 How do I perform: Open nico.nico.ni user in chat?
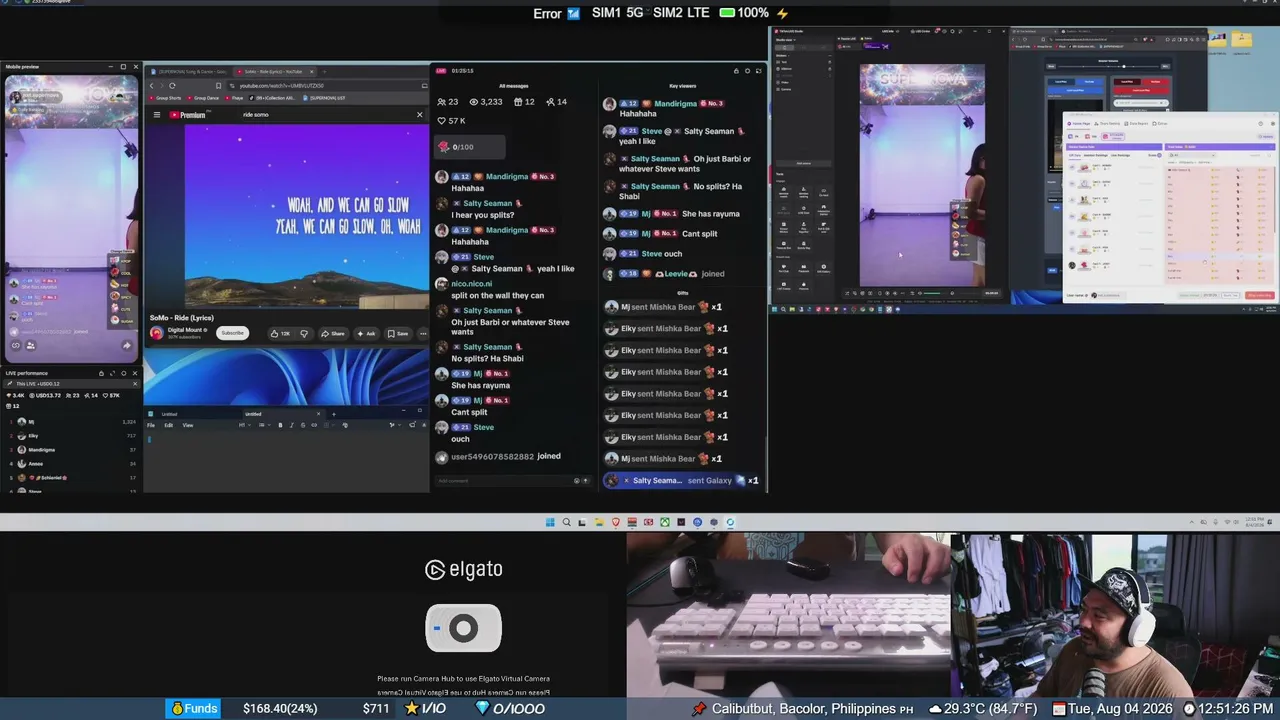coord(472,284)
